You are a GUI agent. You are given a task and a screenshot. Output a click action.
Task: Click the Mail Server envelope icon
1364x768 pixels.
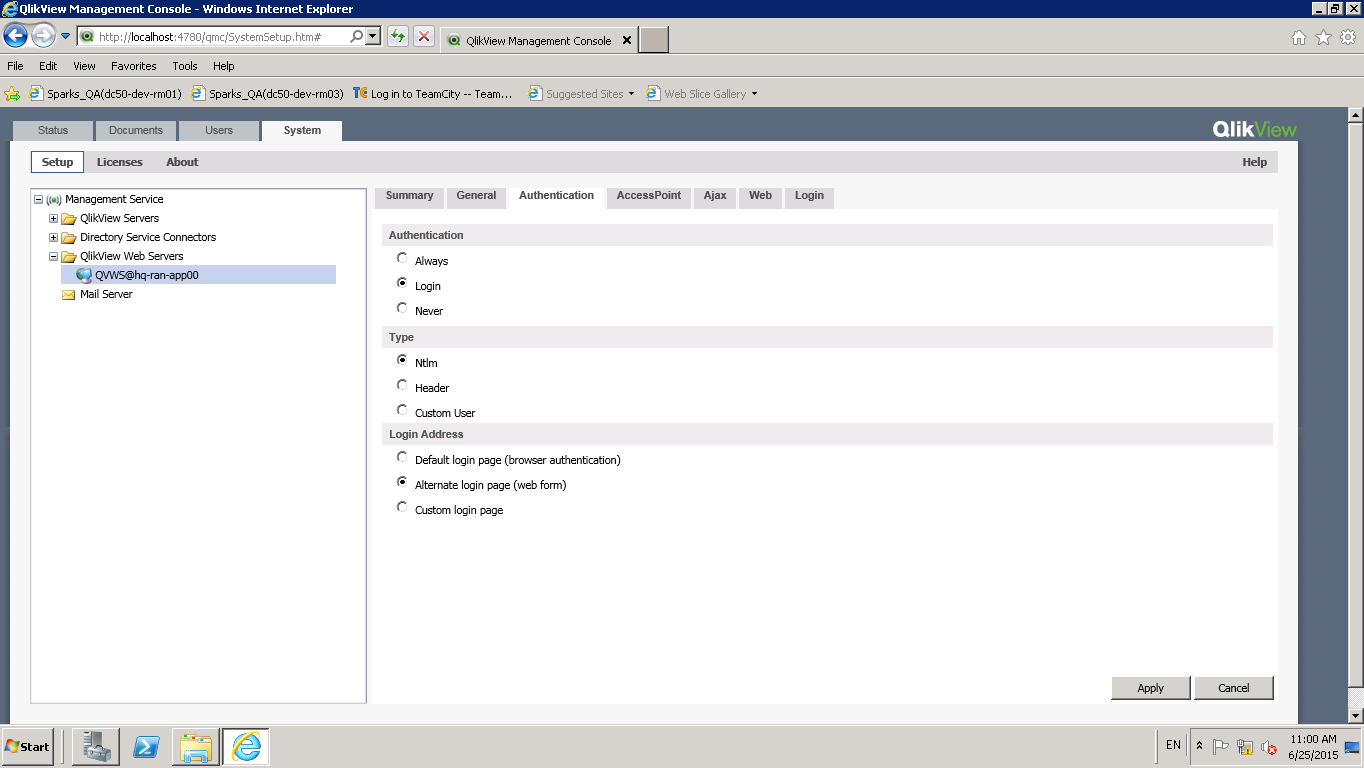[x=69, y=295]
